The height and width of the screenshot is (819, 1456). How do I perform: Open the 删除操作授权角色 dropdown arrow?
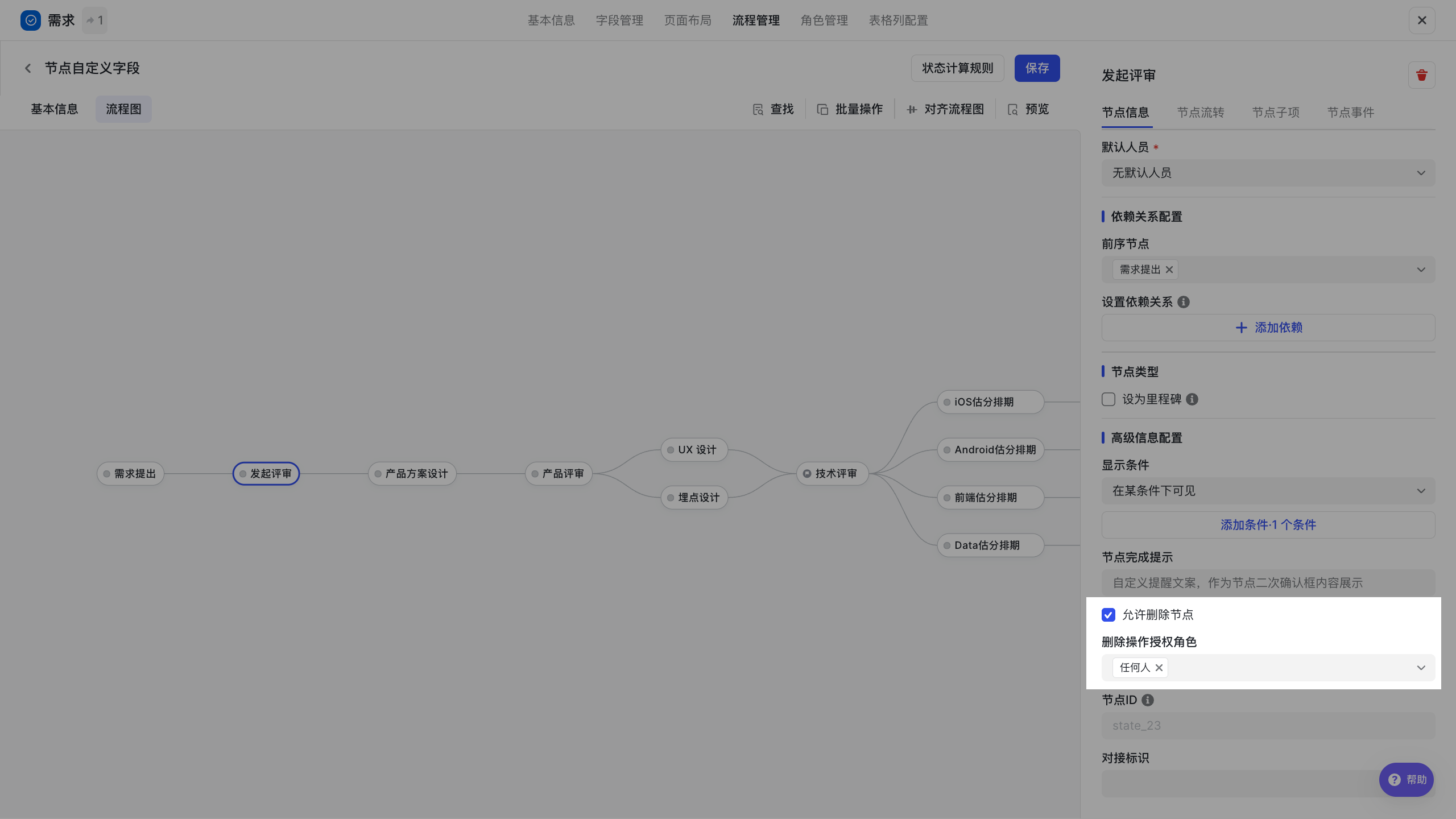[1421, 668]
